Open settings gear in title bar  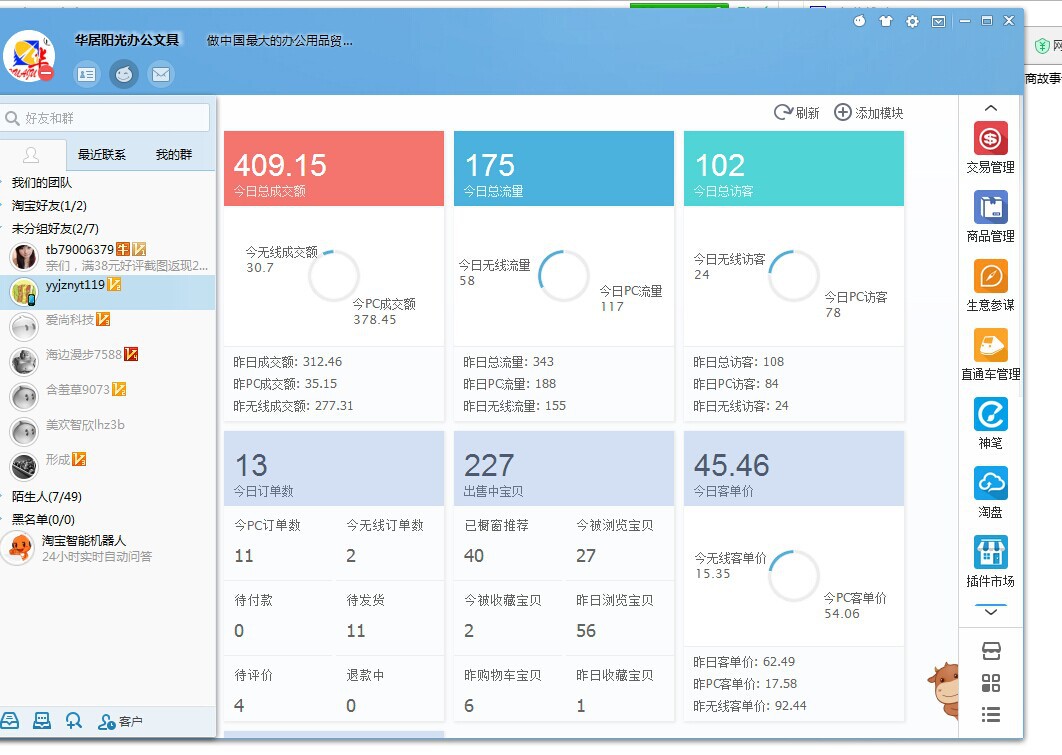tap(912, 21)
